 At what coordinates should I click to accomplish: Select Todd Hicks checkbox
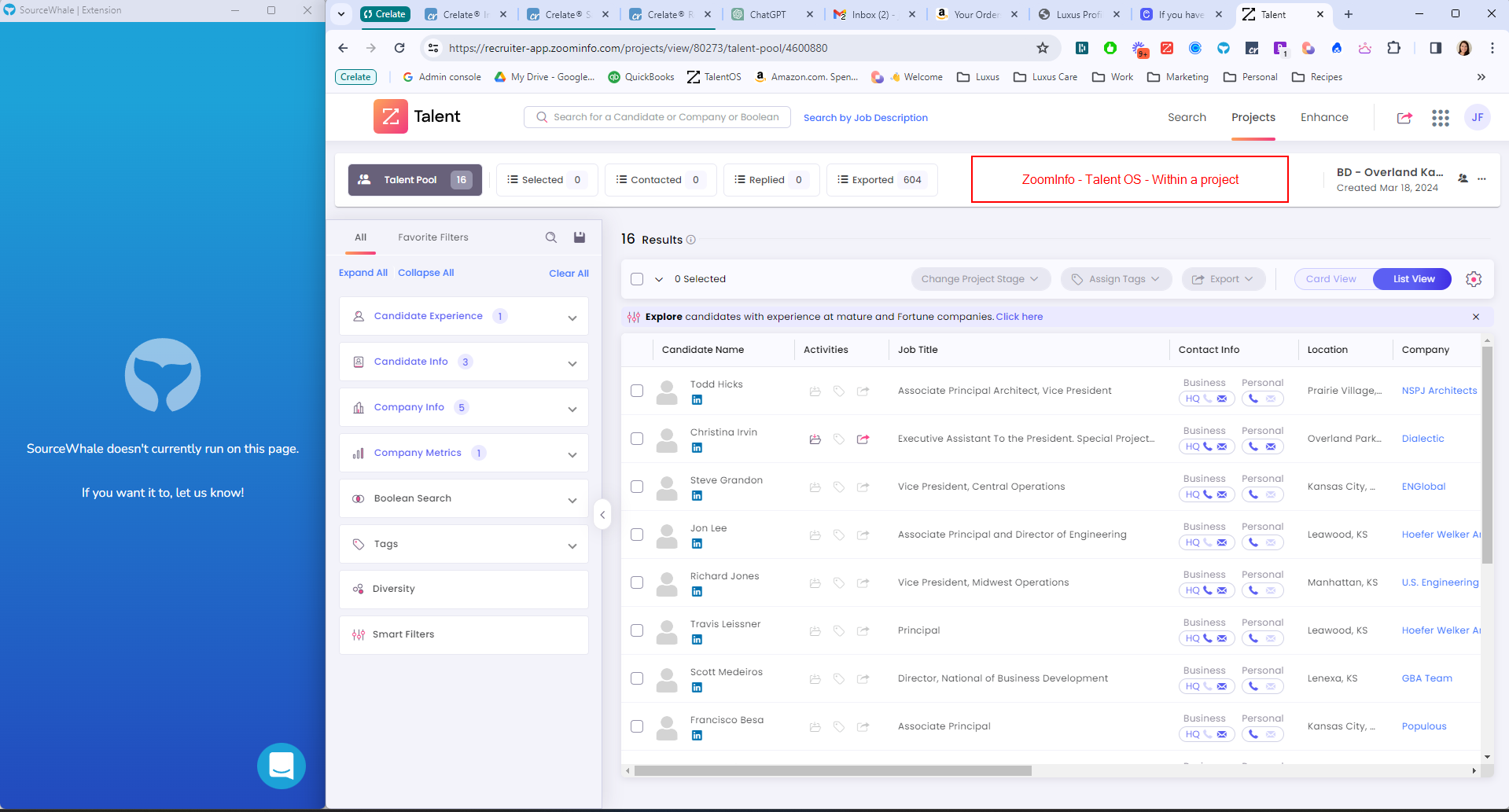point(637,391)
